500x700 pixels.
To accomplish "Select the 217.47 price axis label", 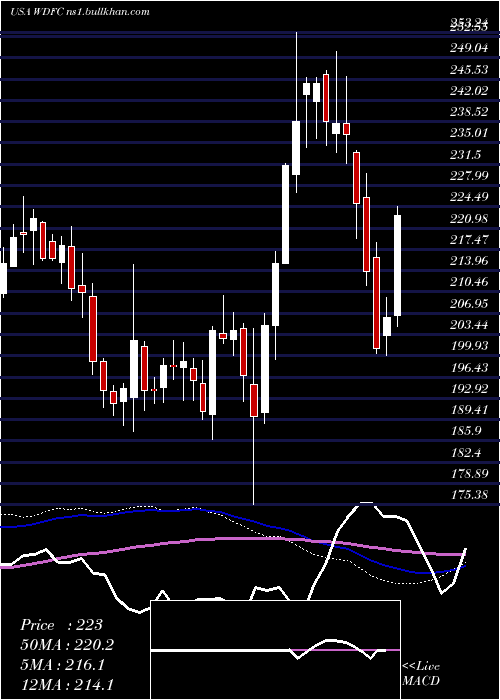I will coord(469,240).
